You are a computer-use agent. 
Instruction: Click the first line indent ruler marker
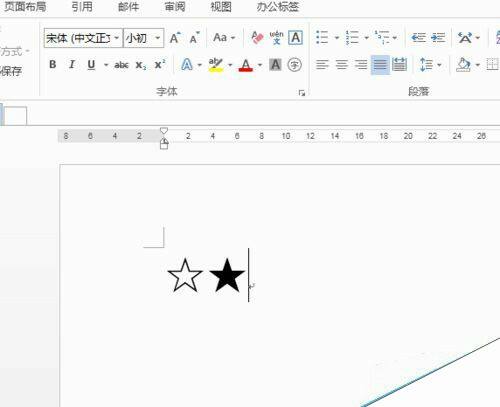click(x=164, y=131)
